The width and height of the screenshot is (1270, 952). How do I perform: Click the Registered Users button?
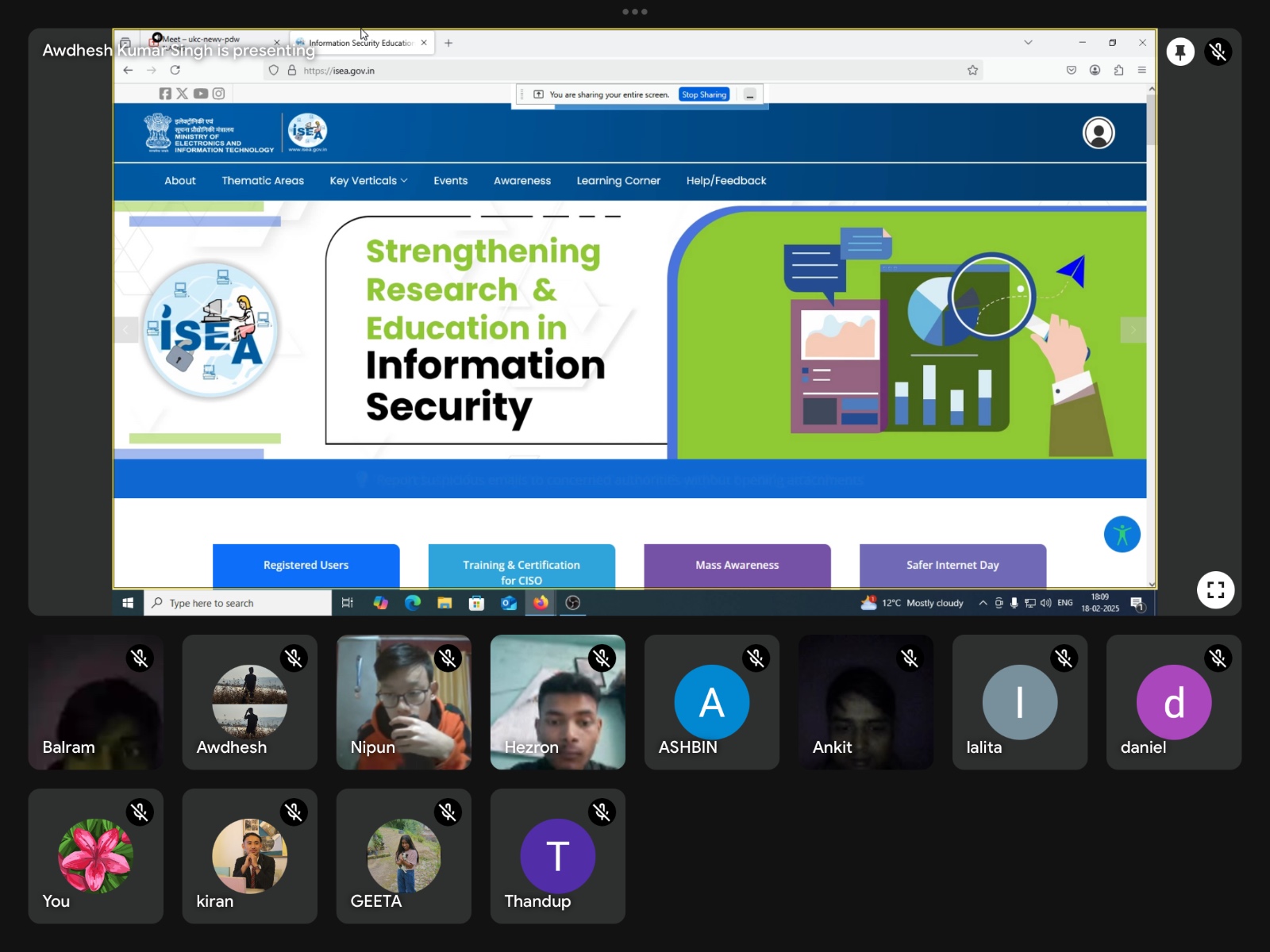point(306,565)
